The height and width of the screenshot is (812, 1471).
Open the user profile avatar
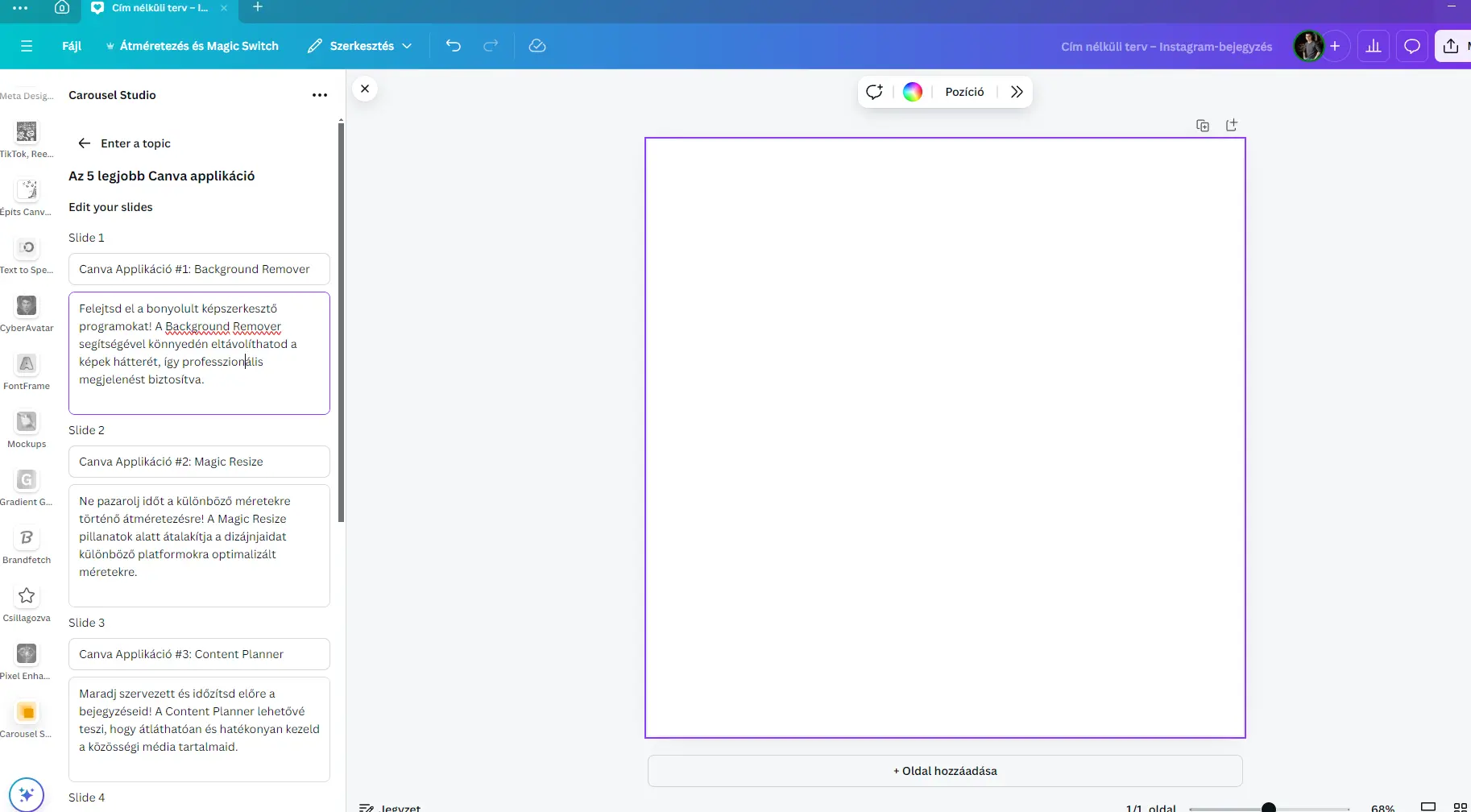[x=1308, y=46]
